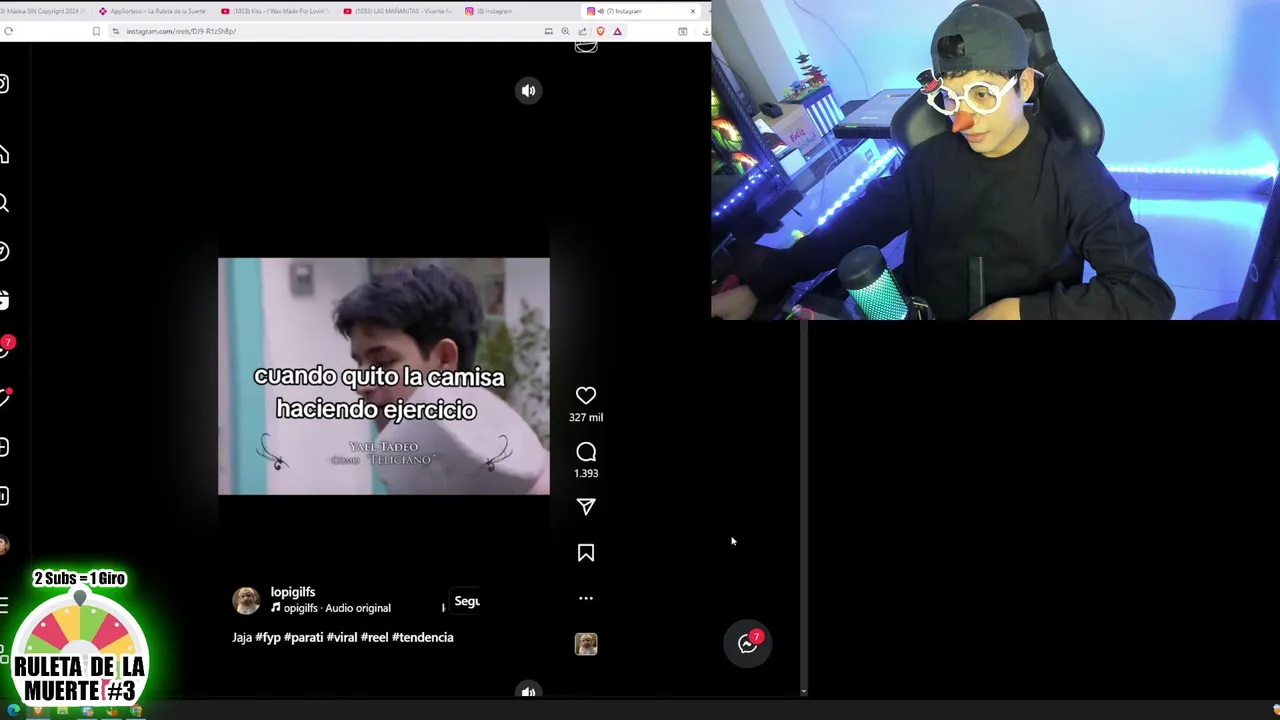Close the active '(7) Instagram' tab

click(692, 11)
